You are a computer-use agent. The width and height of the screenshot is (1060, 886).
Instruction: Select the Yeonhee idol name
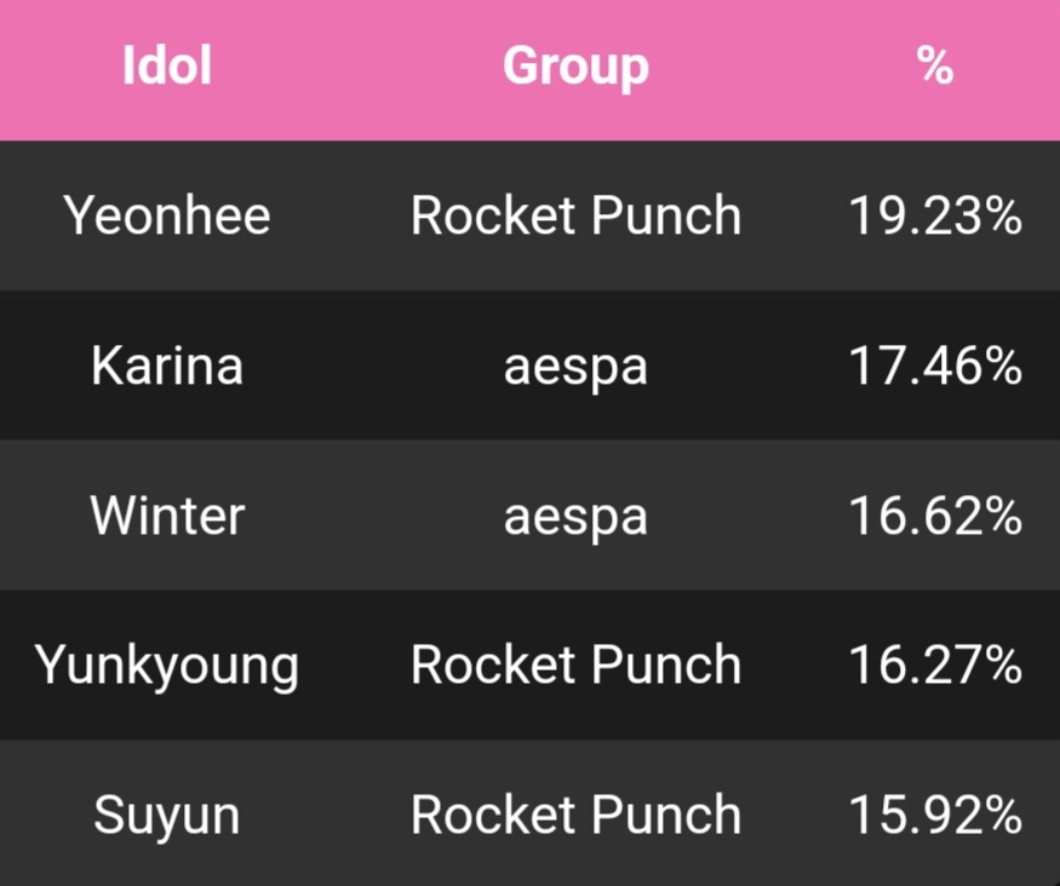click(167, 216)
